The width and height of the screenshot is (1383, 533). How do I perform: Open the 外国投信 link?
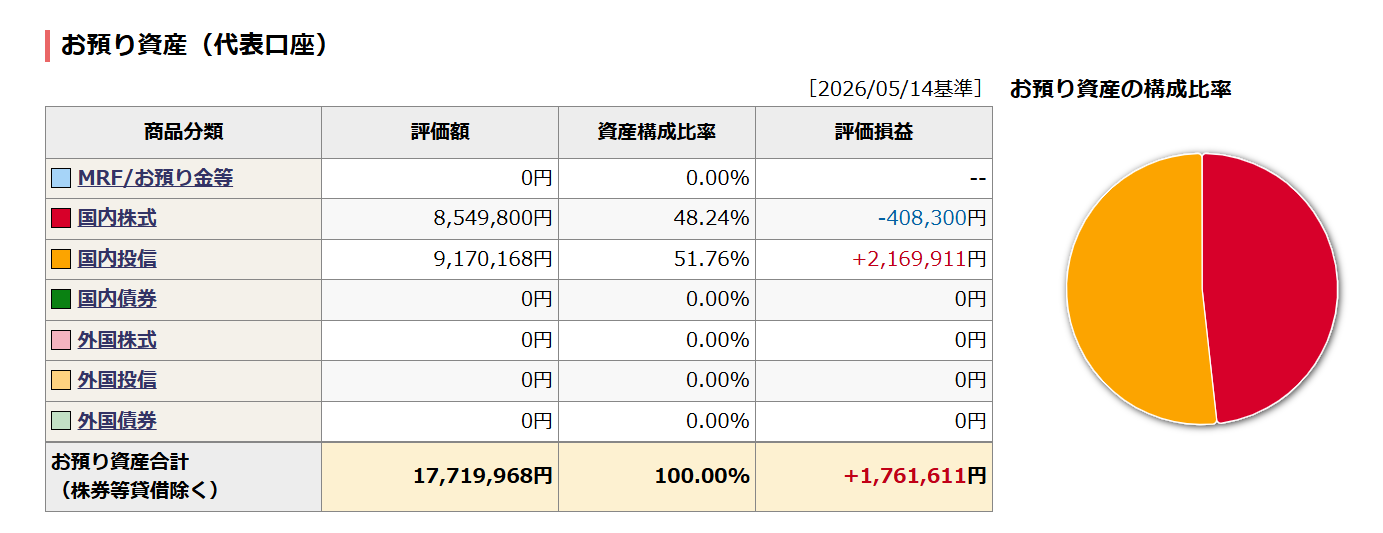117,380
